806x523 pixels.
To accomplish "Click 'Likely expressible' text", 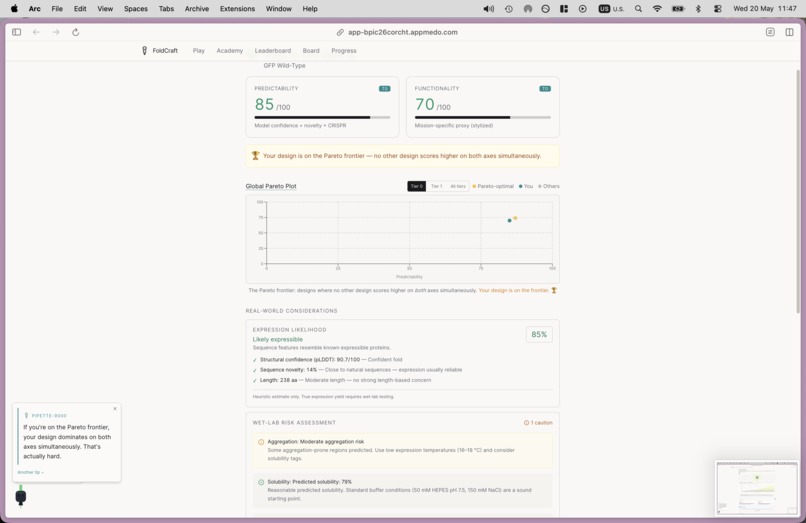I will click(278, 339).
